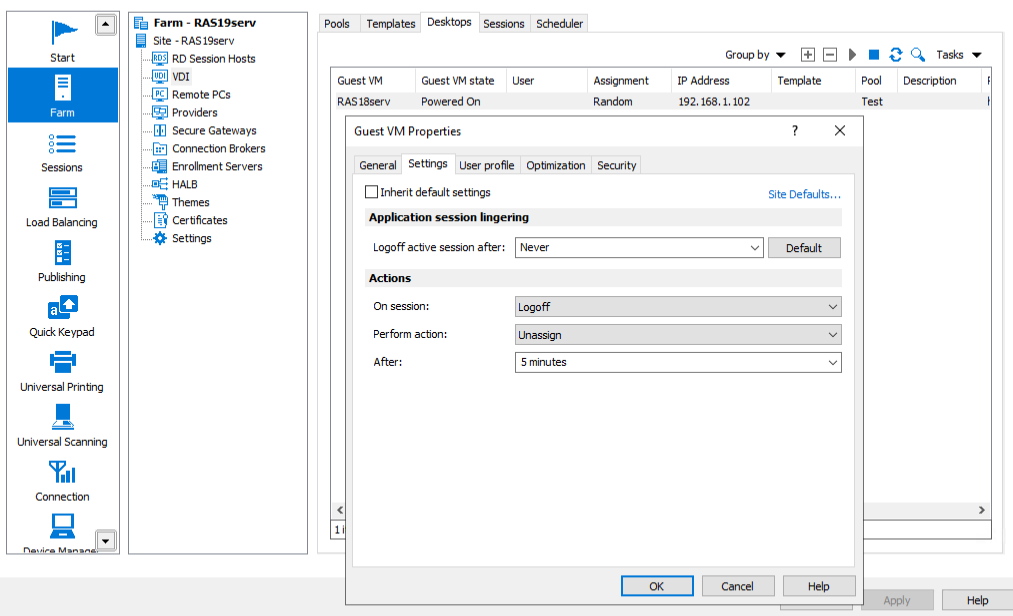Select the Load Balancing sidebar icon
This screenshot has width=1013, height=616.
[62, 206]
